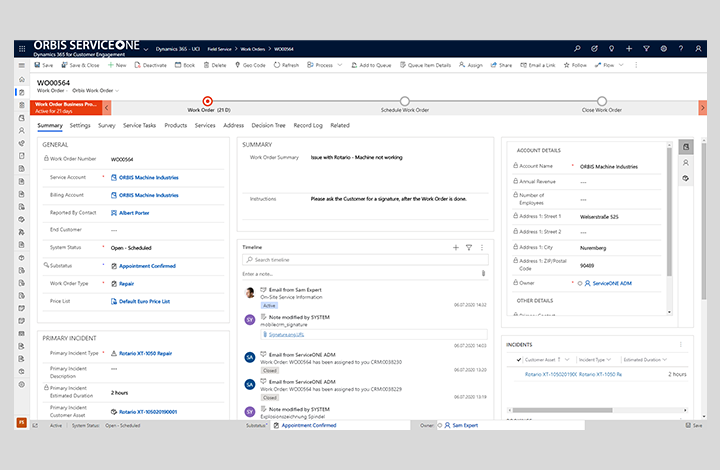Open the Orbis Work Order form selector
The image size is (720, 470).
96,90
